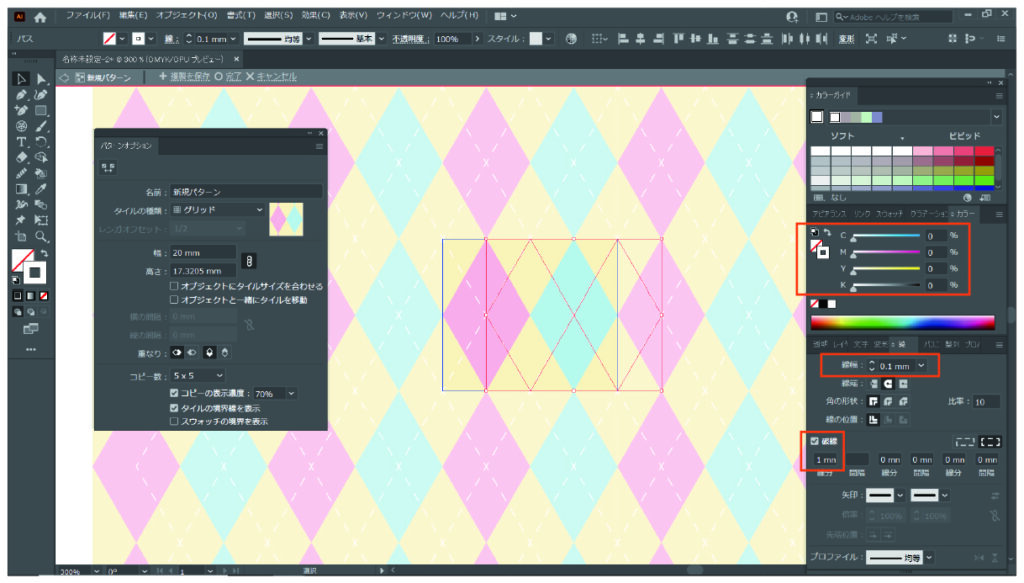Image resolution: width=1024 pixels, height=583 pixels.
Task: Select the Eyedropper tool
Action: pos(41,189)
